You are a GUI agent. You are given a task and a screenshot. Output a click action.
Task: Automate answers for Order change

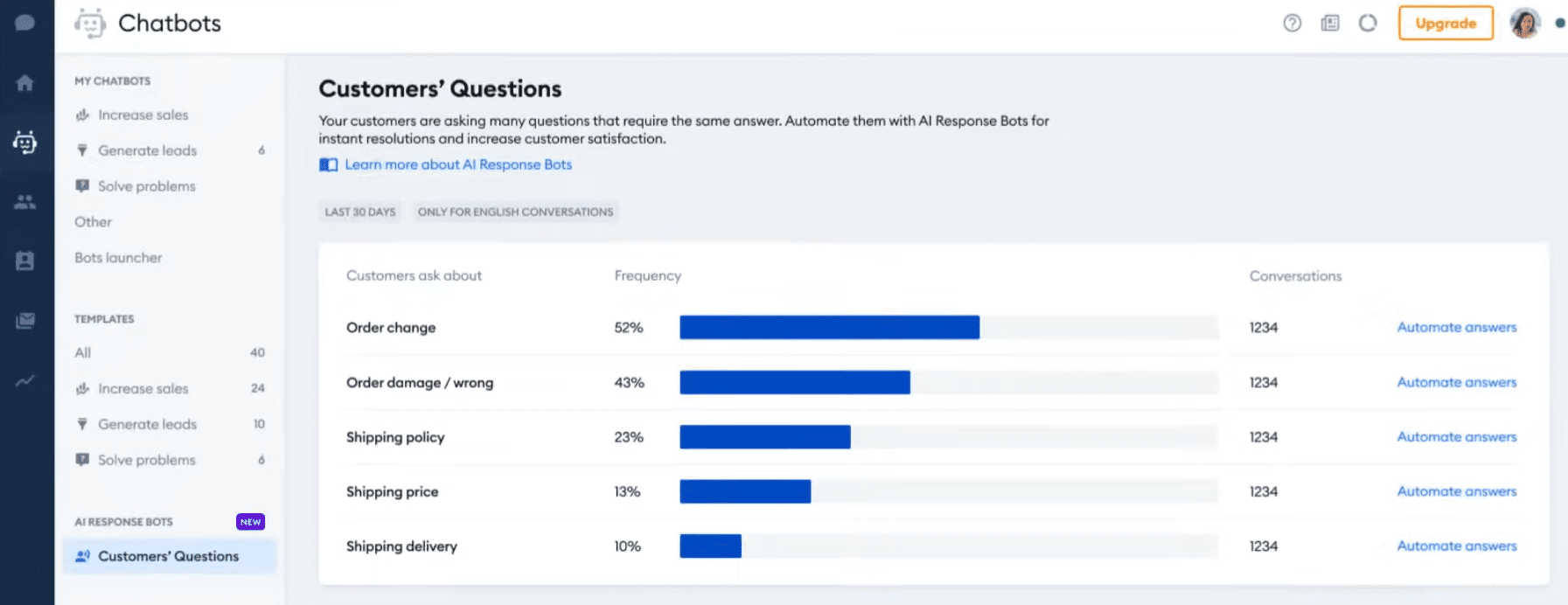(1456, 327)
